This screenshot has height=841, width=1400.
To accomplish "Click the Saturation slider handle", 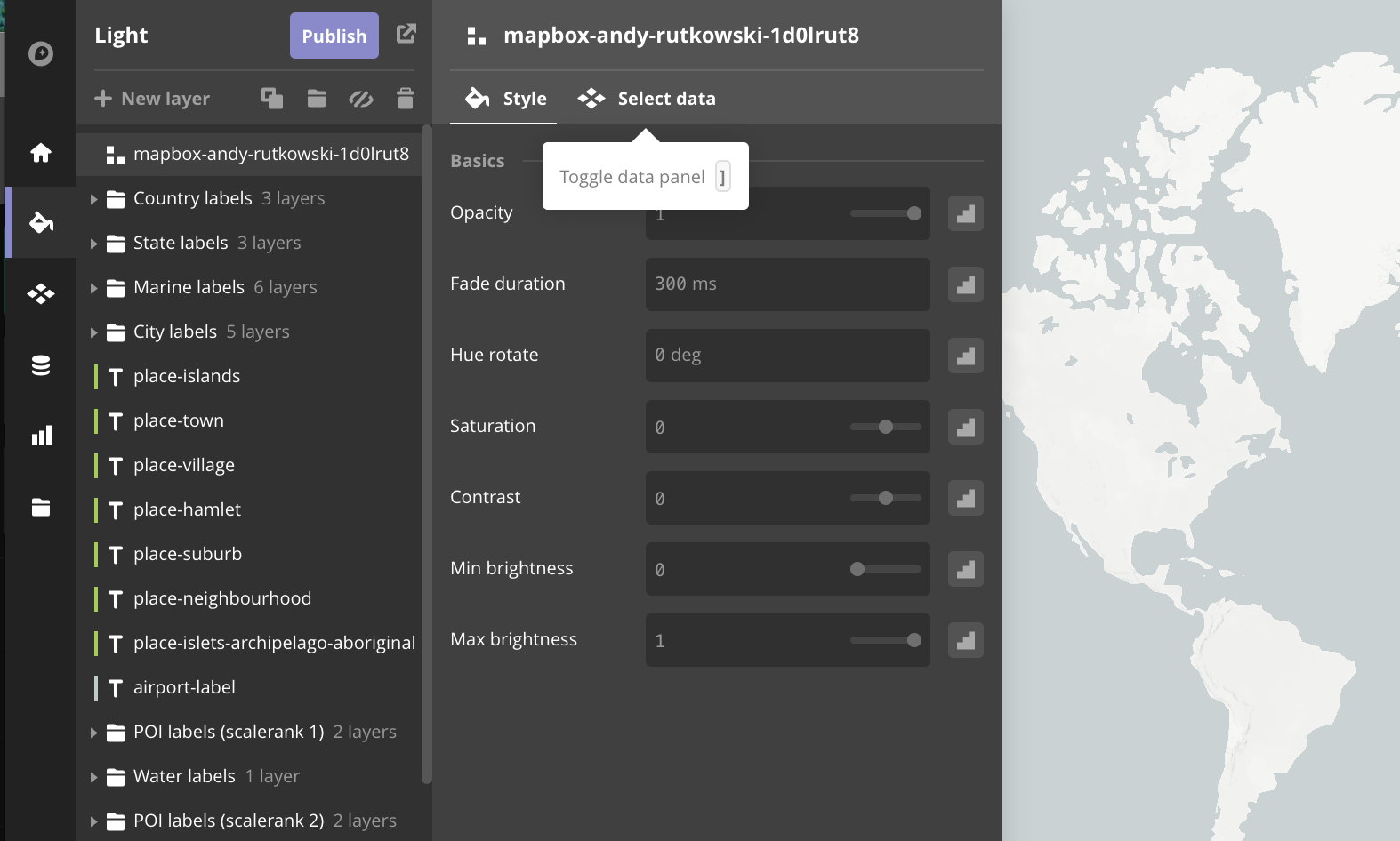I will pos(886,427).
